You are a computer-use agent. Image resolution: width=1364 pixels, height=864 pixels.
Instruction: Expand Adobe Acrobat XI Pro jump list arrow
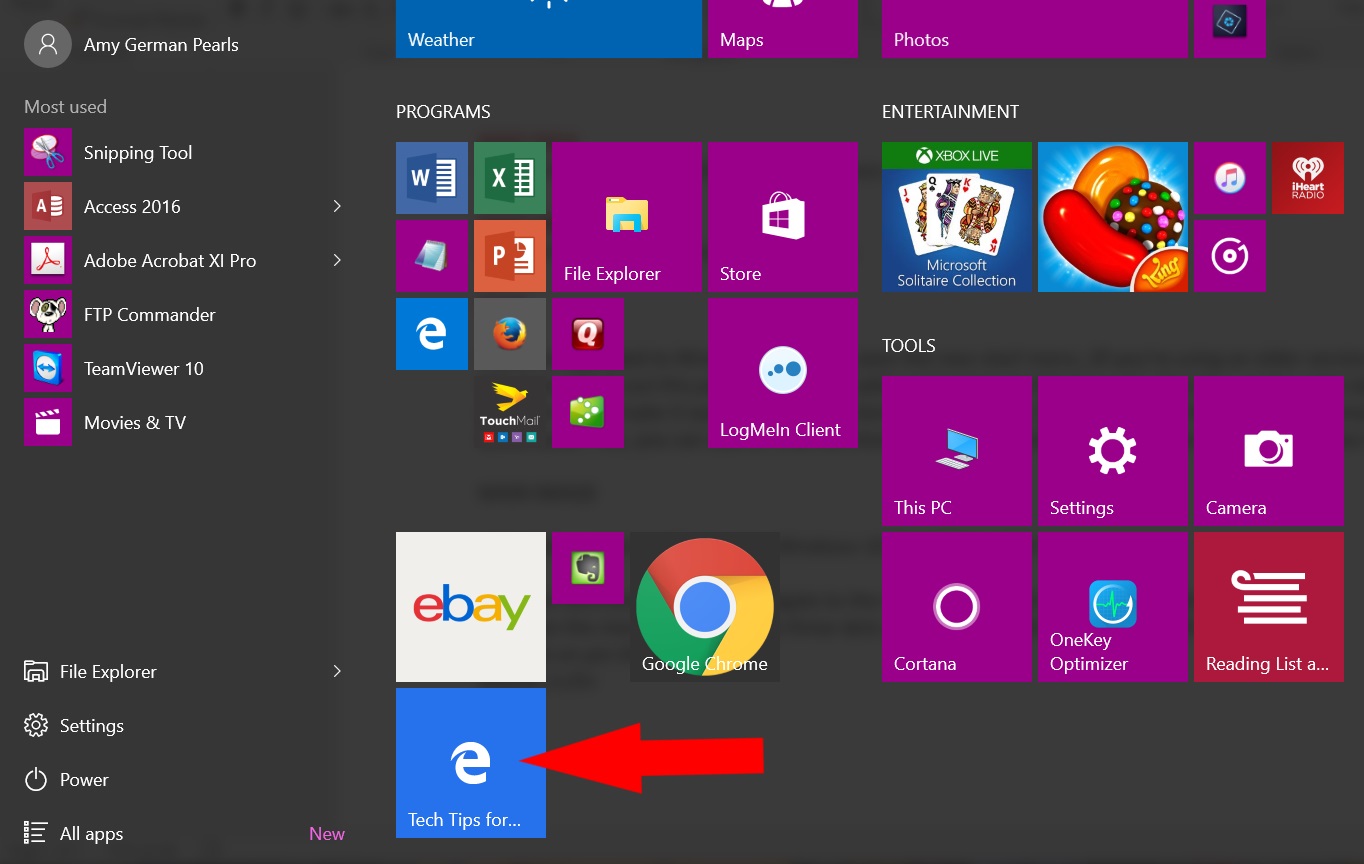coord(337,260)
